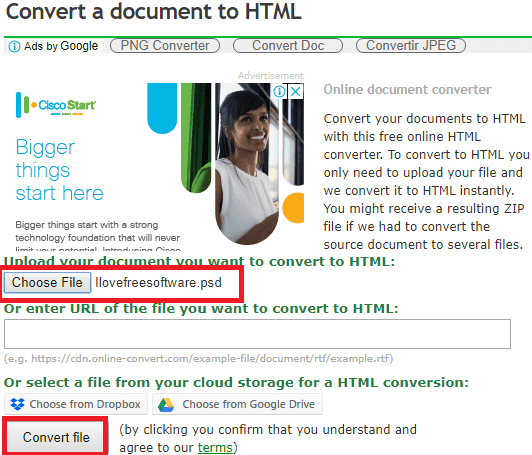
Task: Close the Cisco advertisement with X icon
Action: (296, 91)
